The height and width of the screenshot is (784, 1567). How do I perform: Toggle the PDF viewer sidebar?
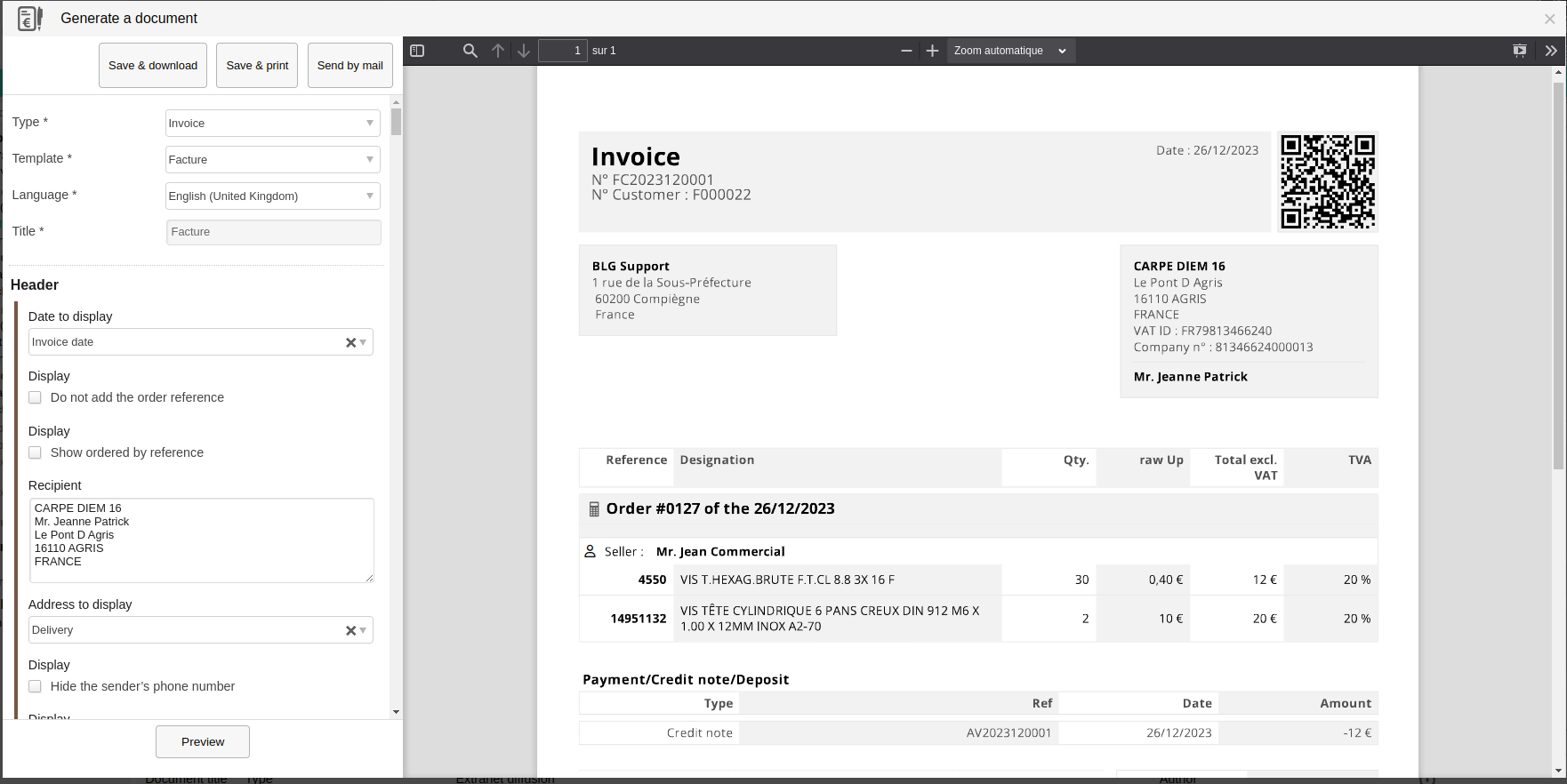coord(417,51)
